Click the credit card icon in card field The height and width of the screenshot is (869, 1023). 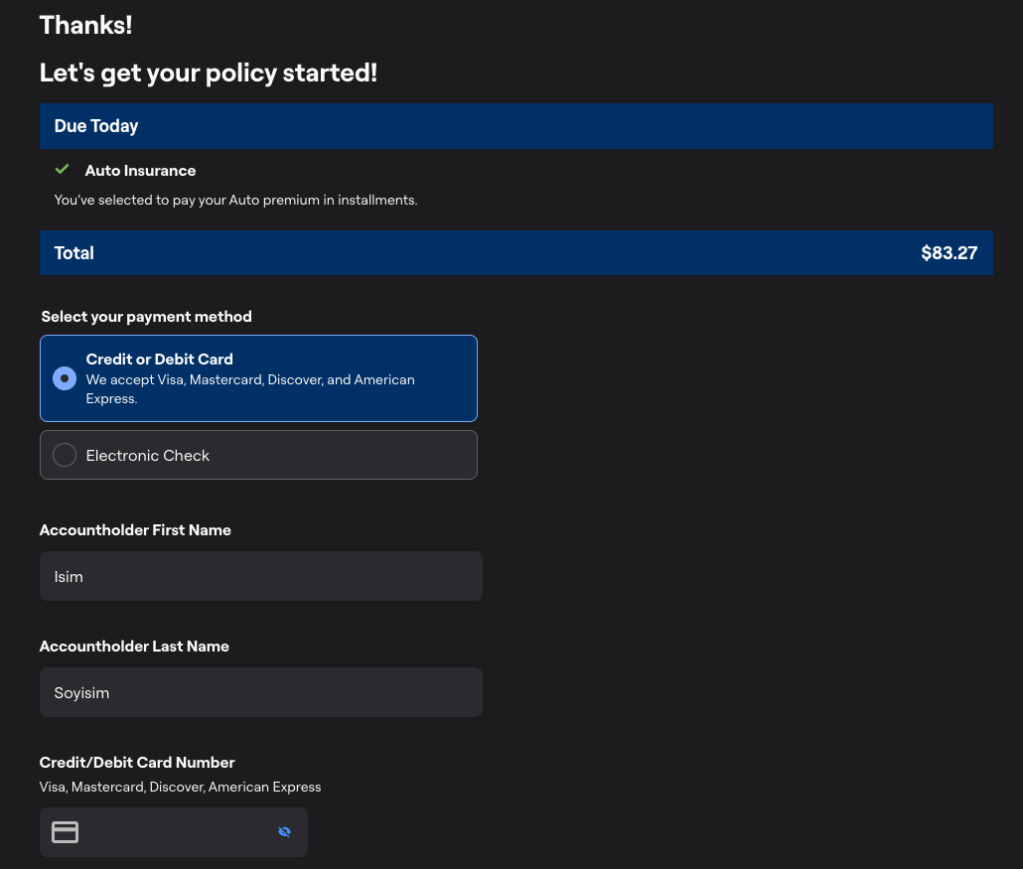(x=65, y=832)
